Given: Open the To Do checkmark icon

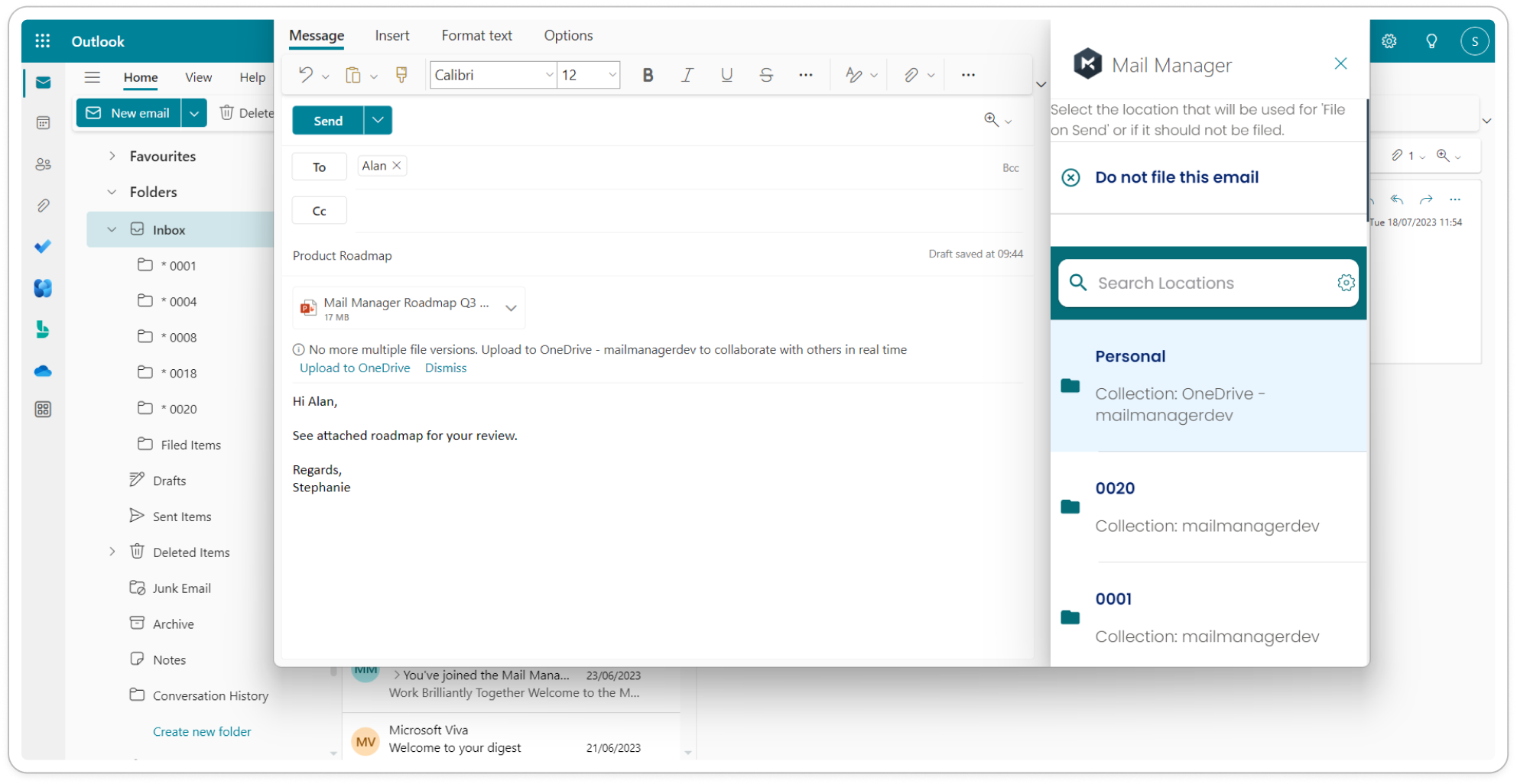Looking at the screenshot, I should (x=43, y=247).
